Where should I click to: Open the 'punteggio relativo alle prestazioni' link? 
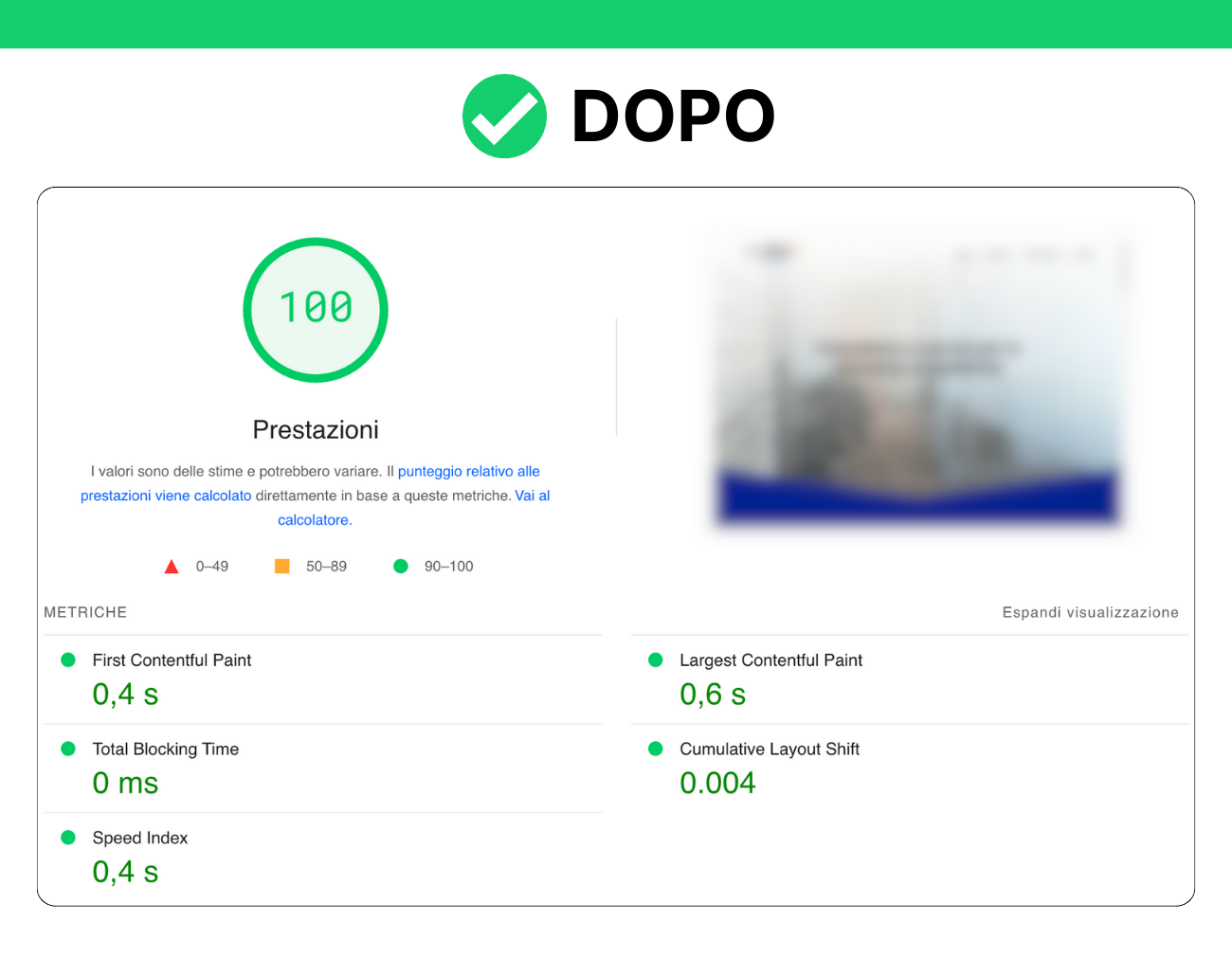[468, 471]
